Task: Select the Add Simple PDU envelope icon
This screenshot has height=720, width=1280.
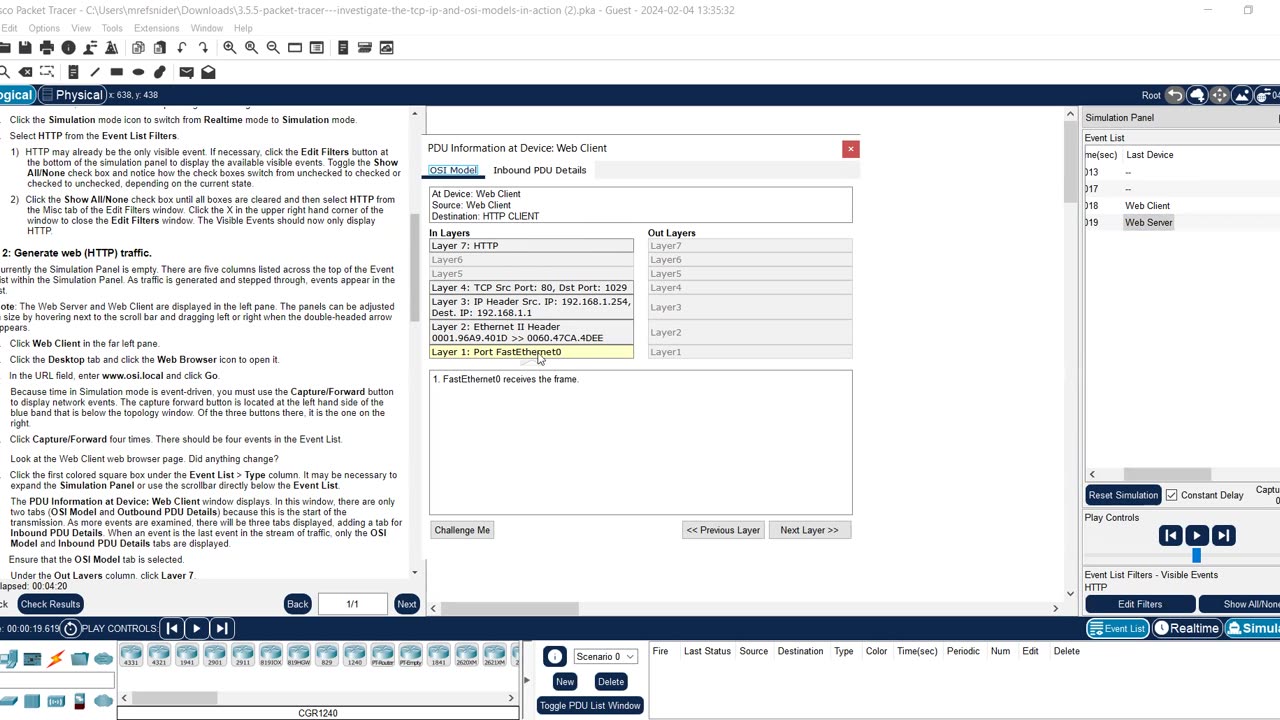Action: (186, 72)
